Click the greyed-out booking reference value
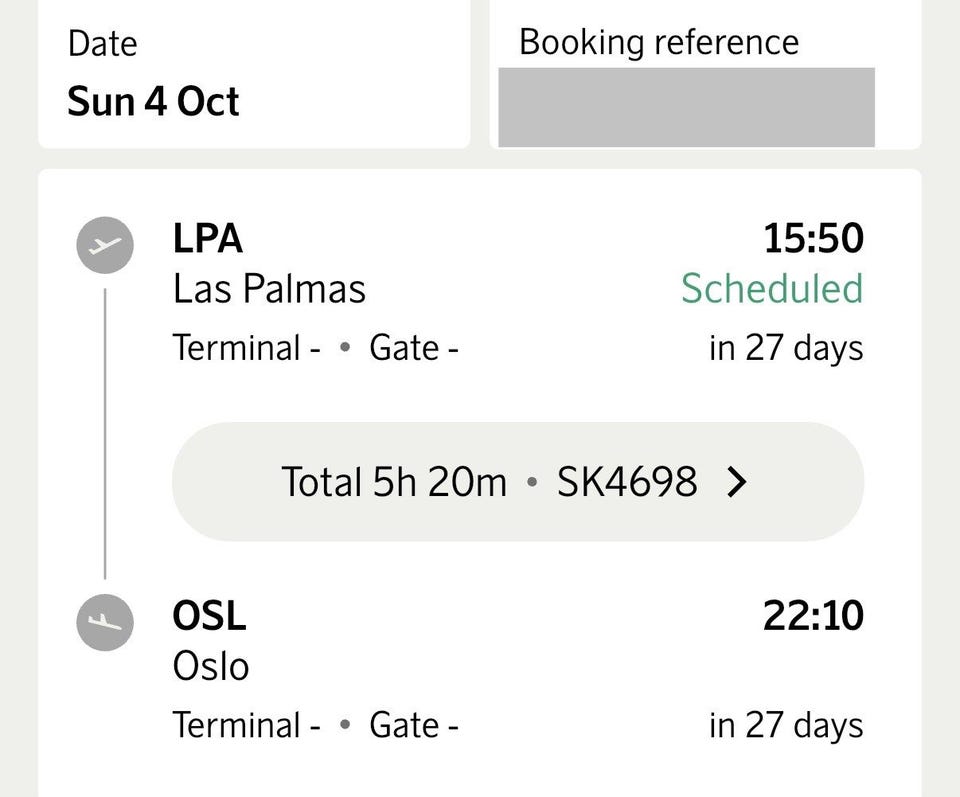Image resolution: width=960 pixels, height=797 pixels. (686, 107)
